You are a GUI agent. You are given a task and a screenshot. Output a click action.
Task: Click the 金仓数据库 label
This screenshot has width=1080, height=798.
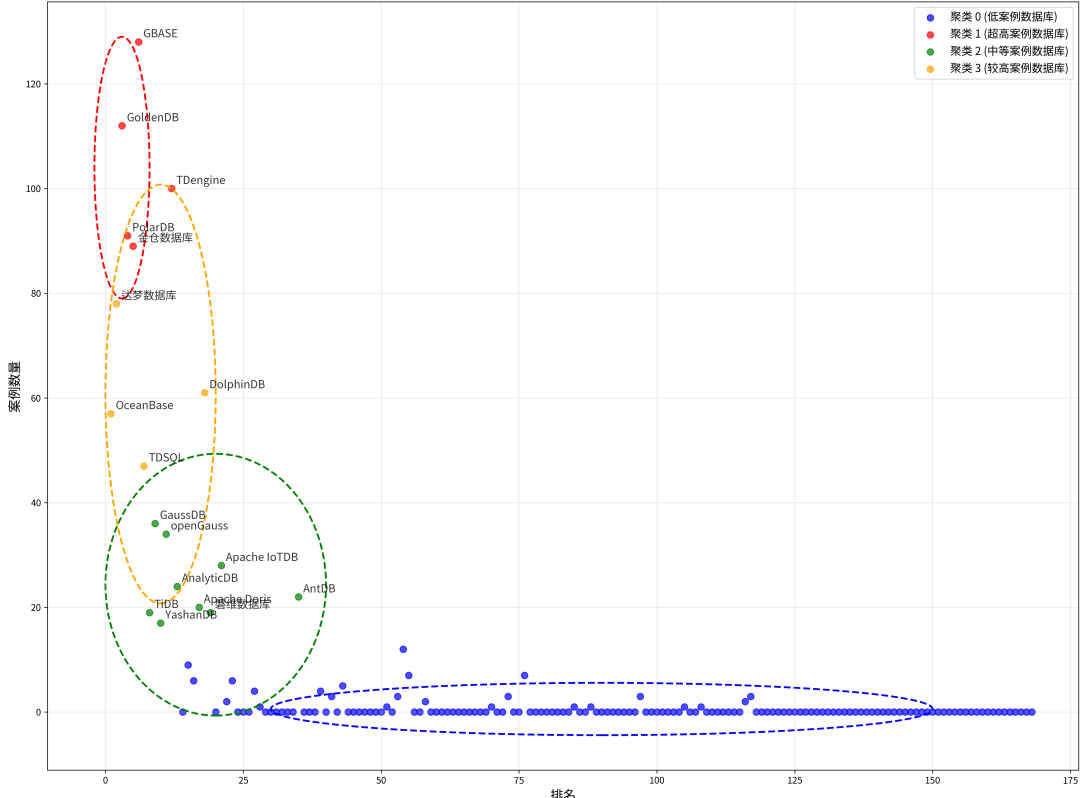click(165, 238)
